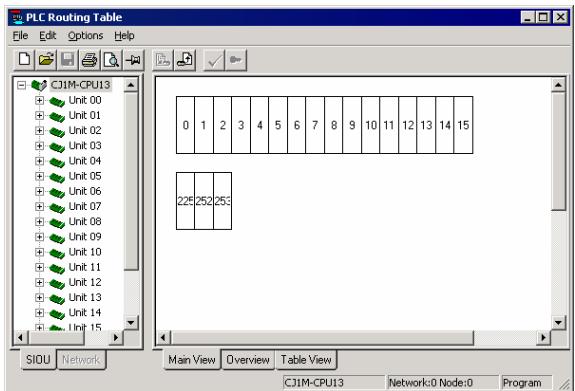Expand the Unit 14 tree node
This screenshot has width=575, height=391.
pyautogui.click(x=39, y=313)
